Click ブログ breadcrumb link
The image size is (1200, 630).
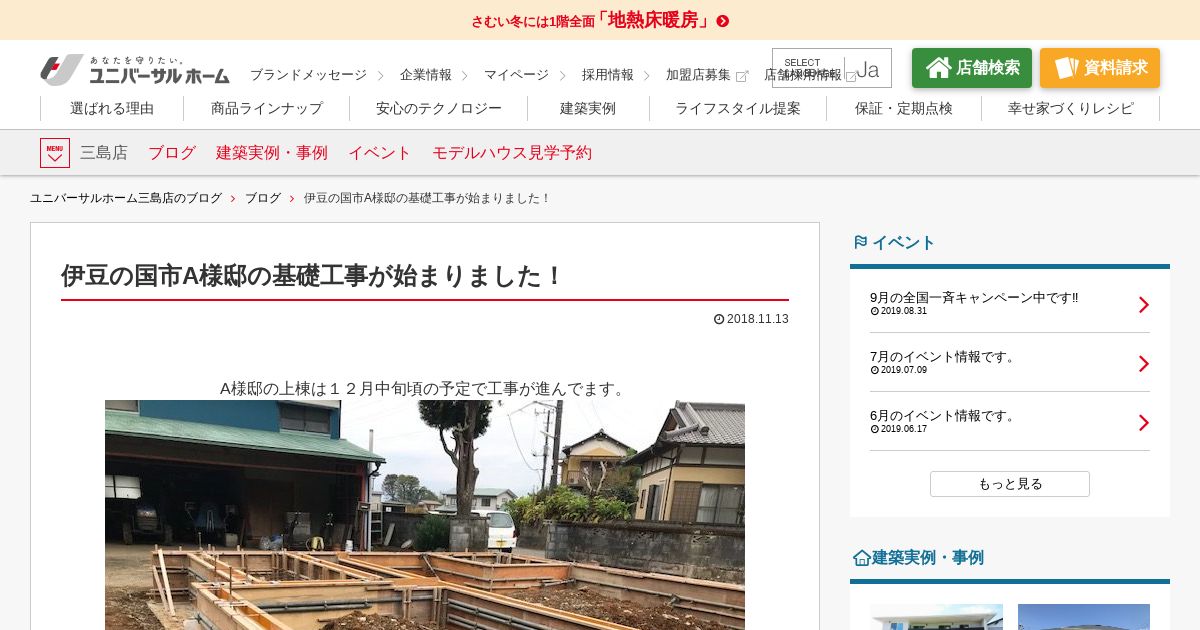point(263,199)
